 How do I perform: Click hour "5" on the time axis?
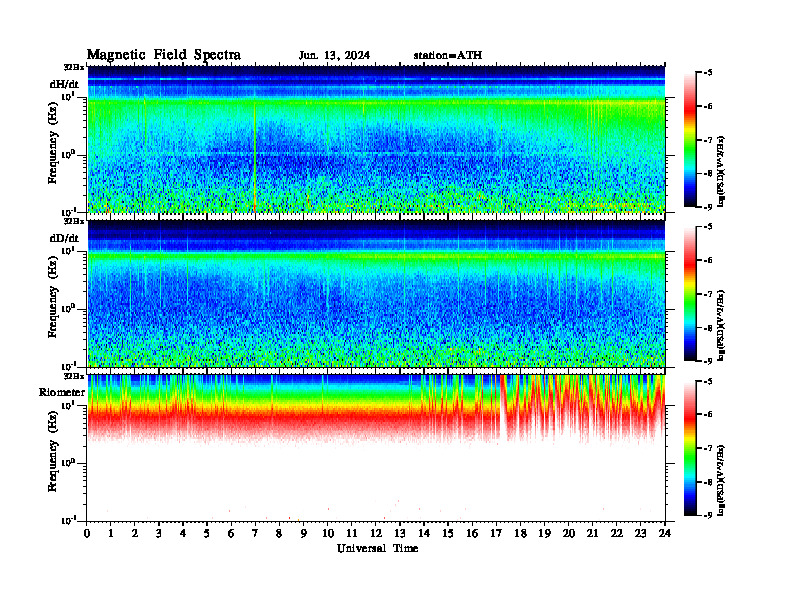[x=207, y=534]
